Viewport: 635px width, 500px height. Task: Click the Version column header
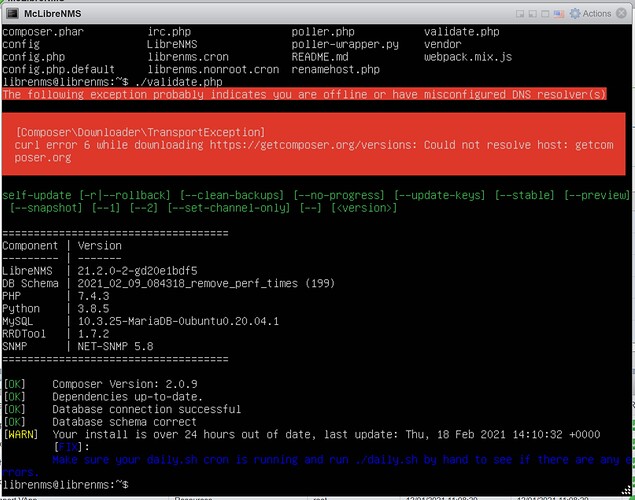click(100, 246)
